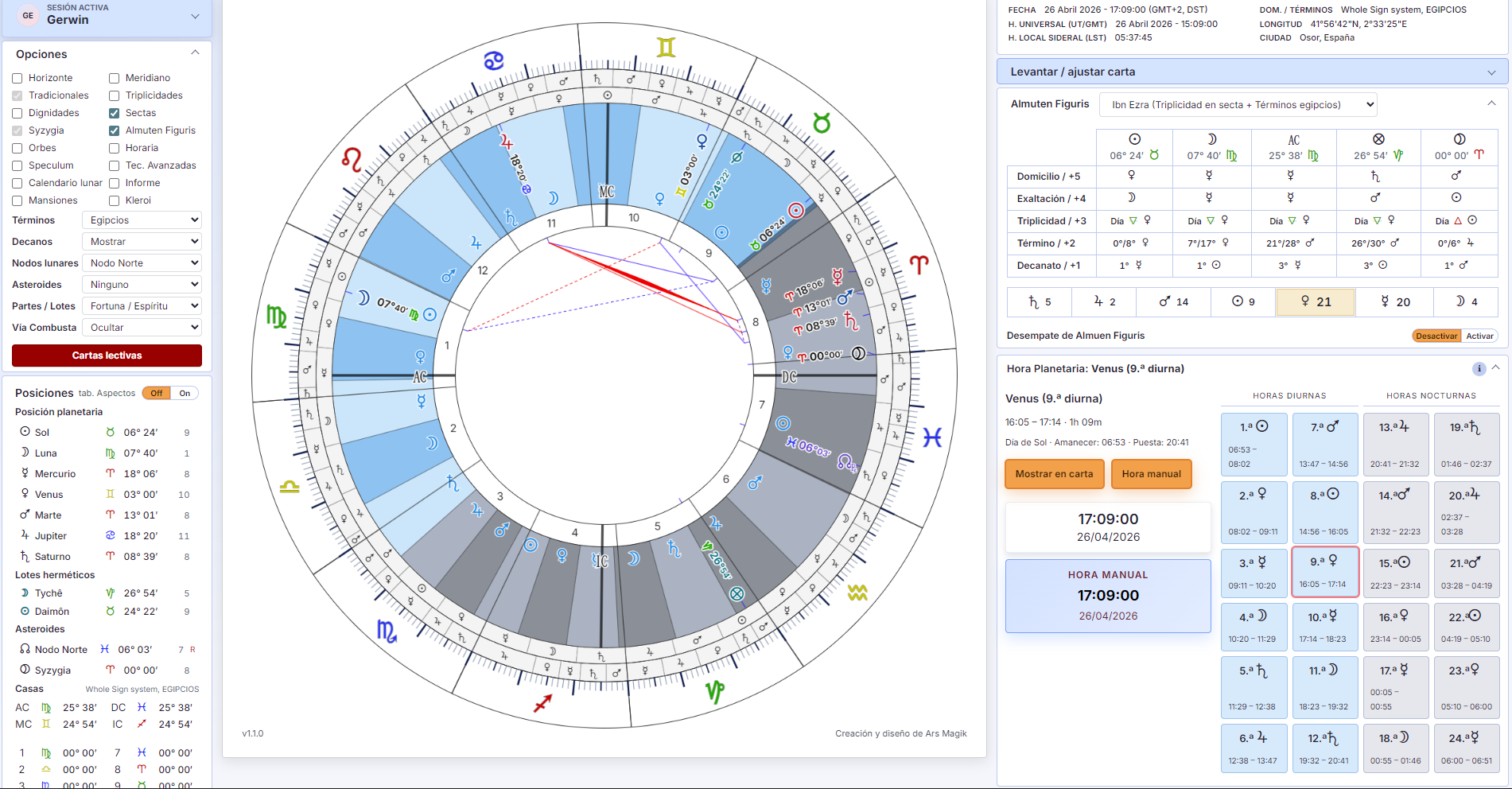Collapse the Hora Planetaria panel

point(1496,368)
